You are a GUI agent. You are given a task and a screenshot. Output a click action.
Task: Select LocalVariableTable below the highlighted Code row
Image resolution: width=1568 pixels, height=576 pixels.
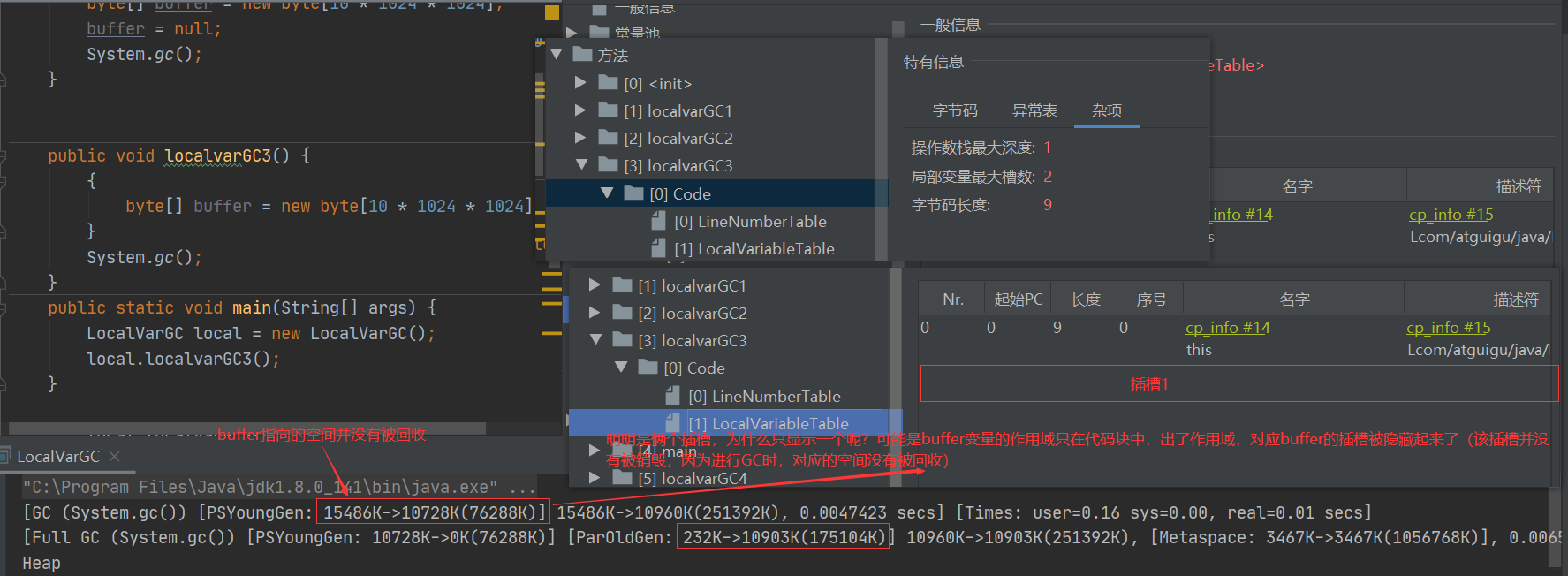click(754, 249)
